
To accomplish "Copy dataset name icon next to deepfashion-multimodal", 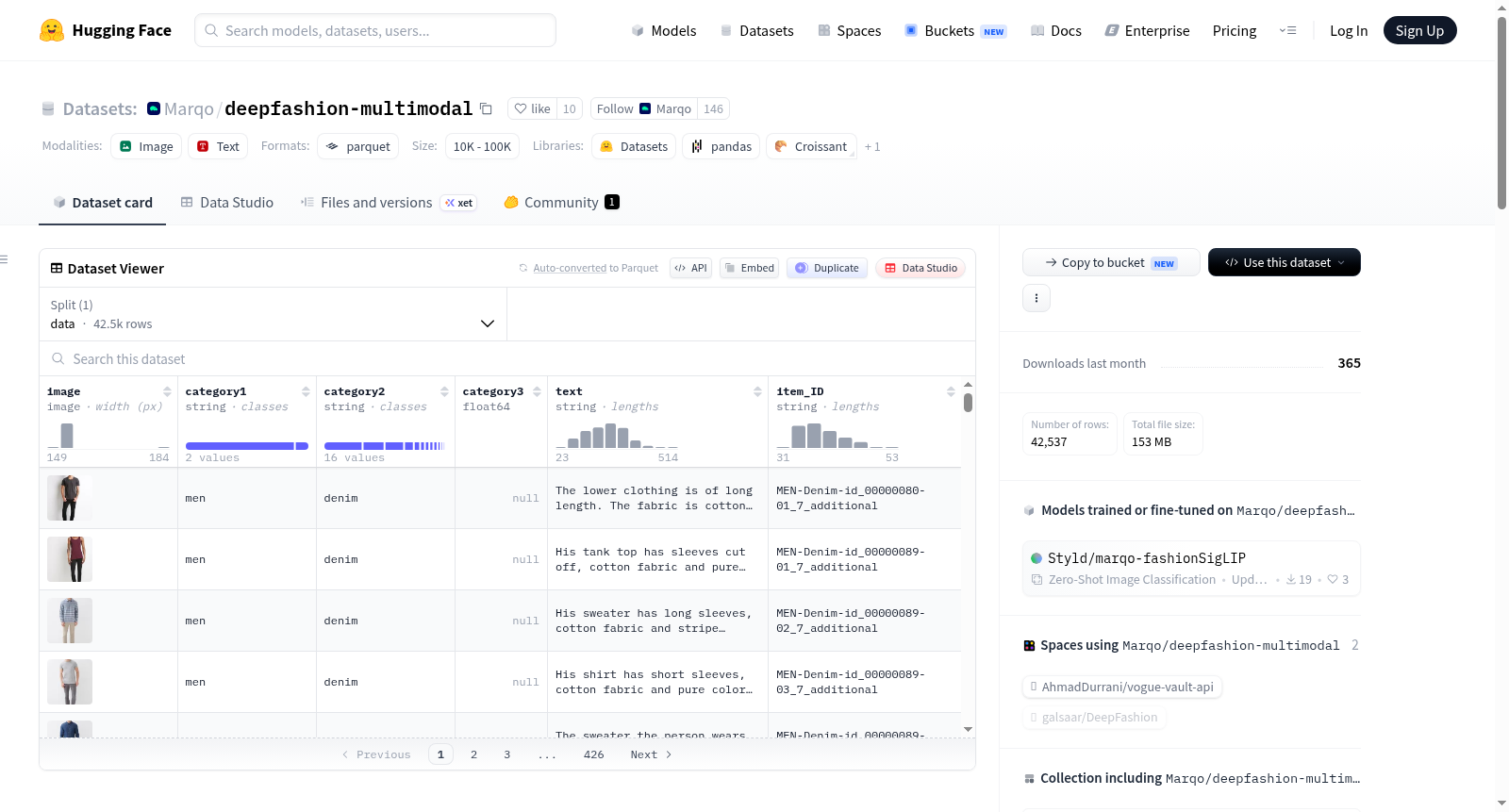I will tap(486, 108).
